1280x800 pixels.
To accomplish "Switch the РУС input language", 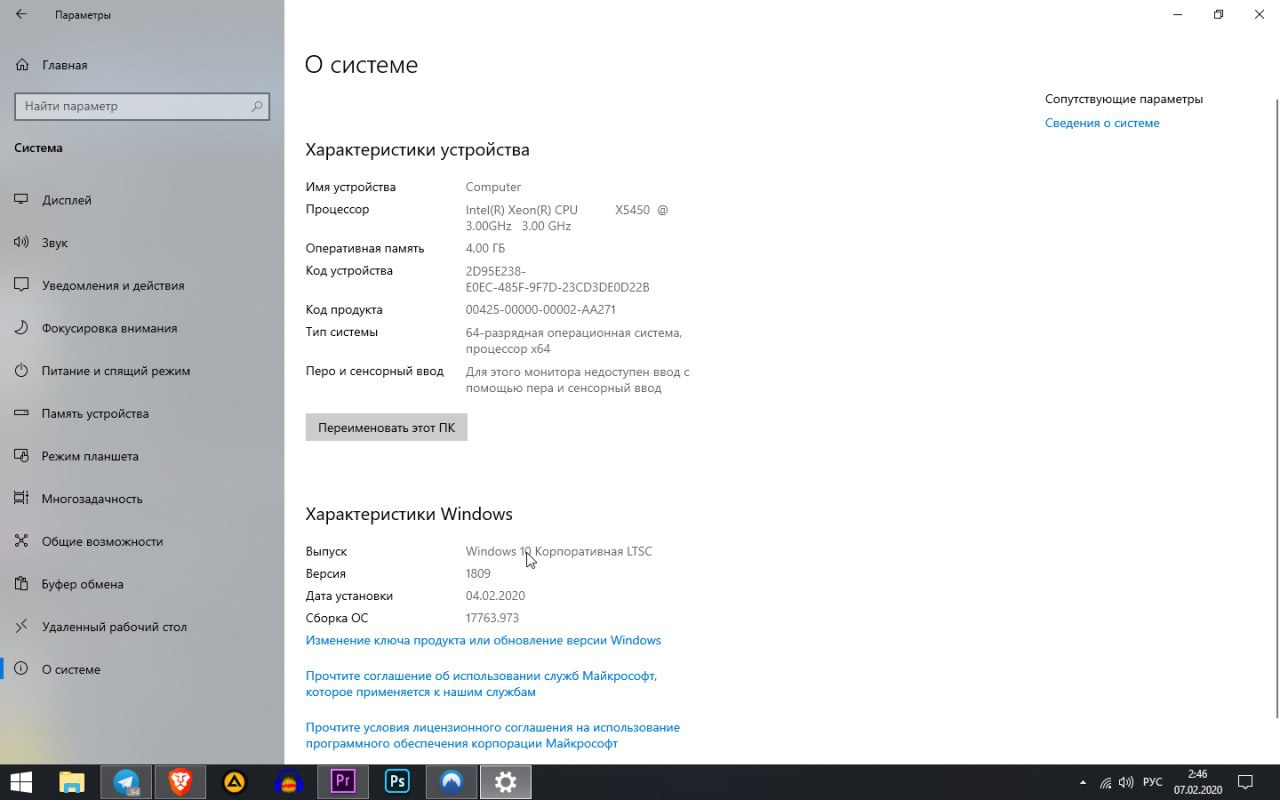I will [1153, 782].
